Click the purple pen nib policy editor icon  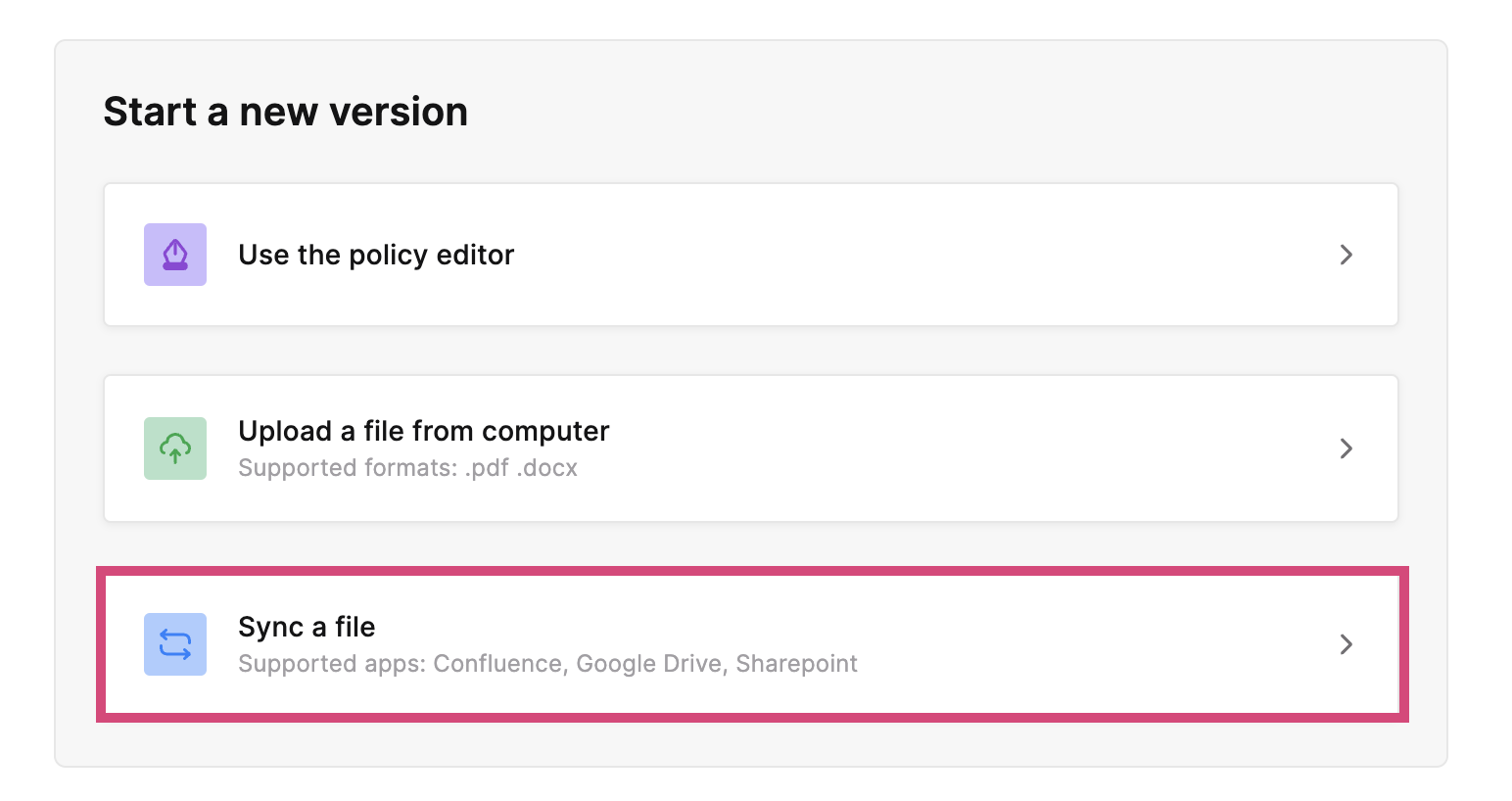[175, 255]
